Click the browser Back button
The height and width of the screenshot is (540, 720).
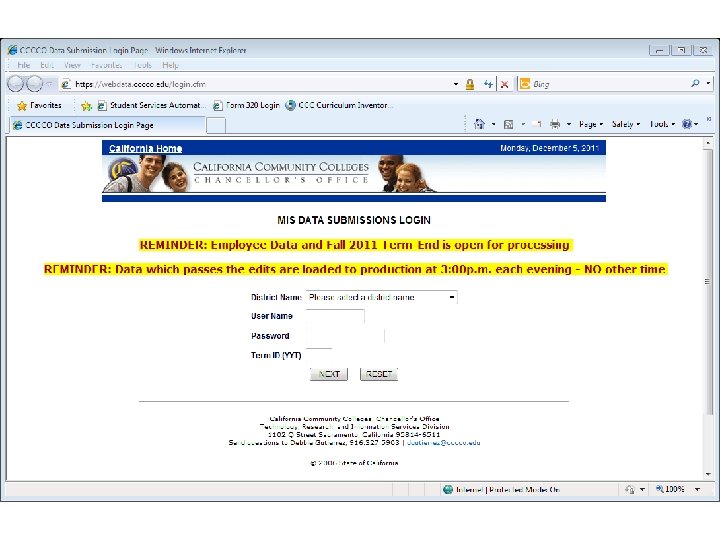tap(17, 84)
